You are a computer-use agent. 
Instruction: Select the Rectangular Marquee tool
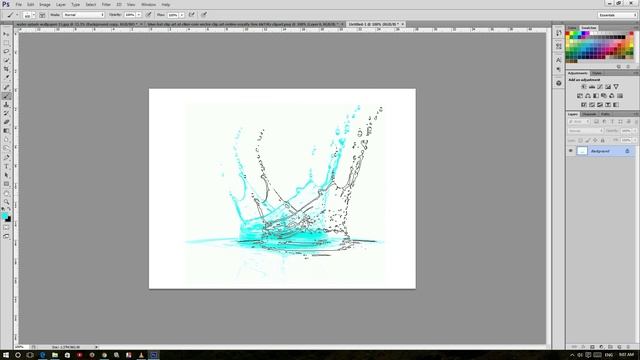tap(6, 43)
